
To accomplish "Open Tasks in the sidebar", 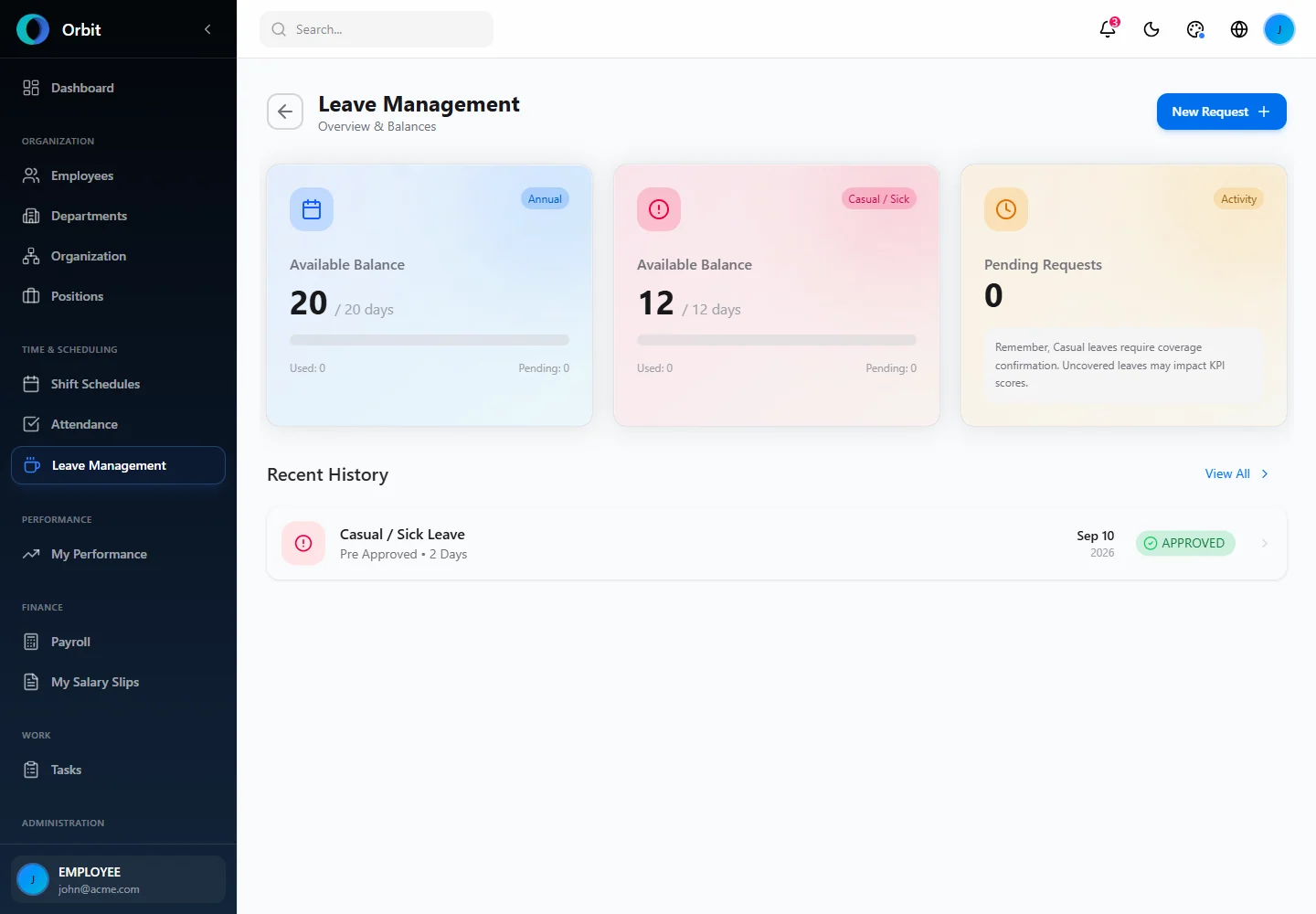I will (118, 770).
